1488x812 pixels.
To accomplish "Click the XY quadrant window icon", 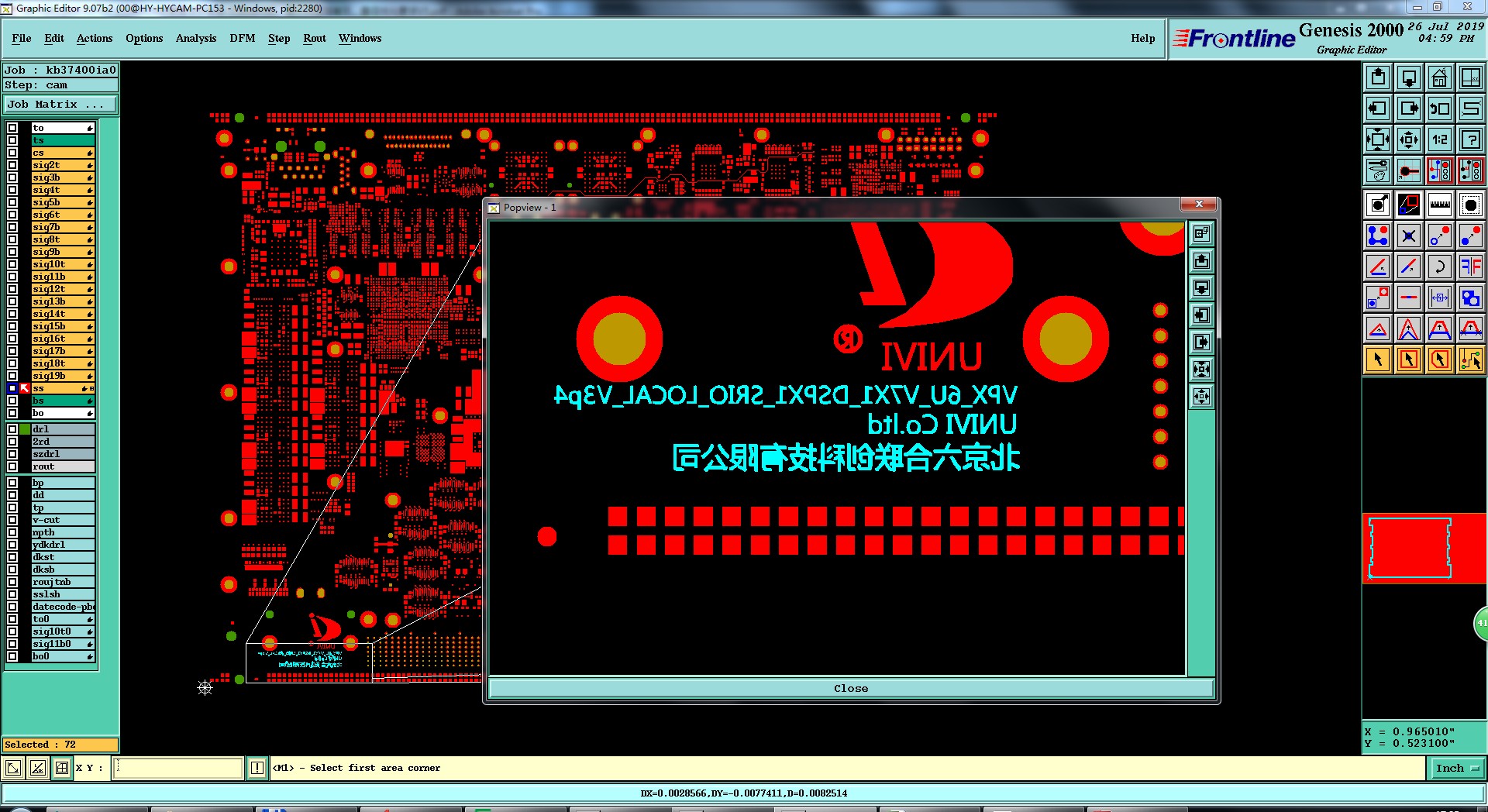I will 1471,77.
